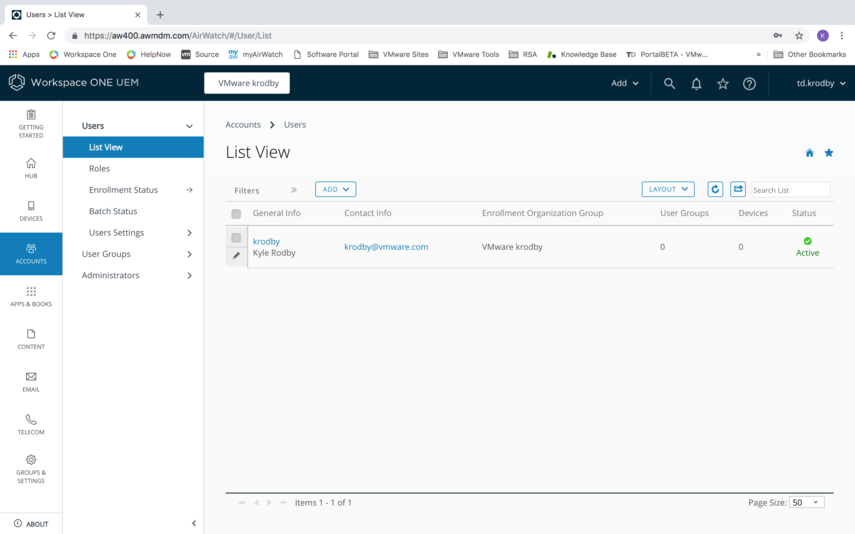The width and height of the screenshot is (855, 534).
Task: Edit user krodby with pencil icon
Action: pos(237,256)
